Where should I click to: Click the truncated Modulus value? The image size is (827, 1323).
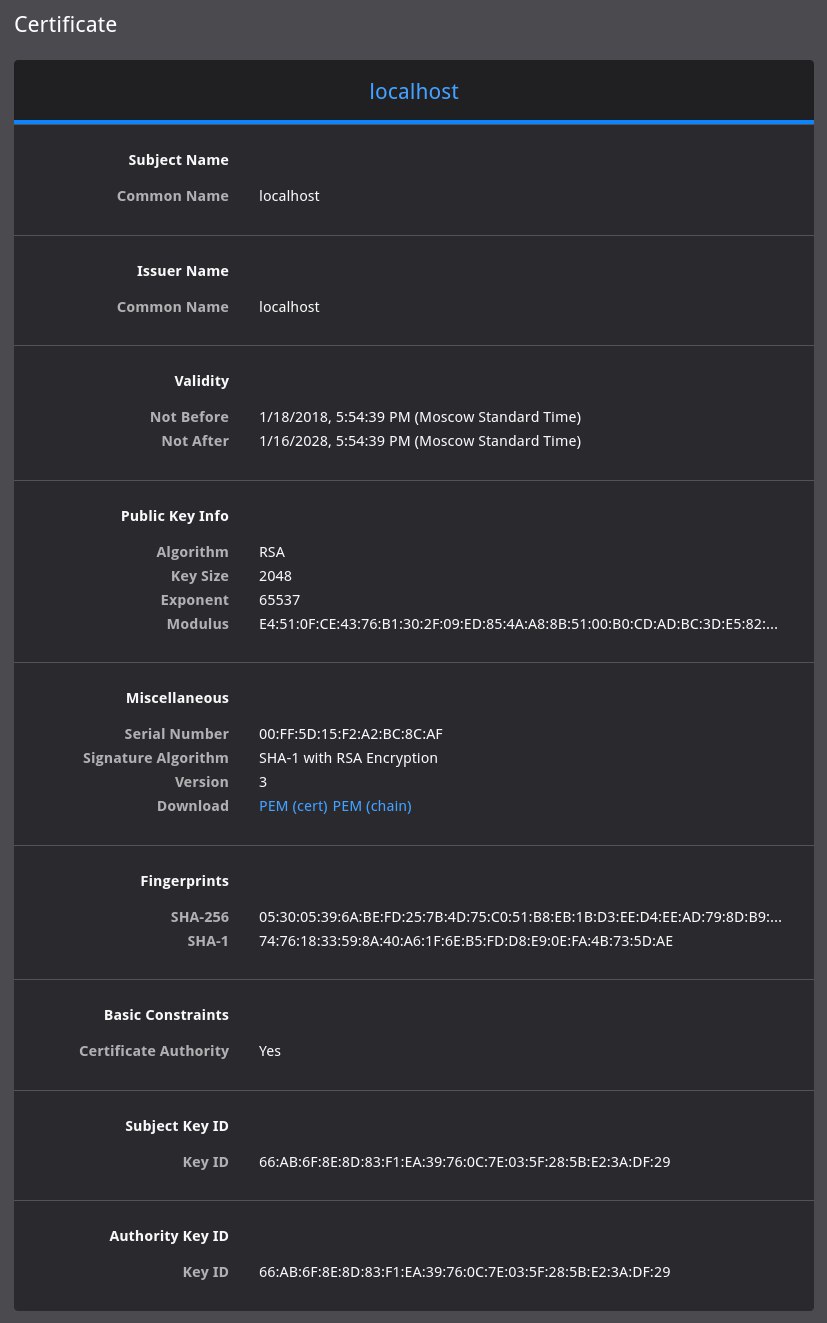[518, 624]
